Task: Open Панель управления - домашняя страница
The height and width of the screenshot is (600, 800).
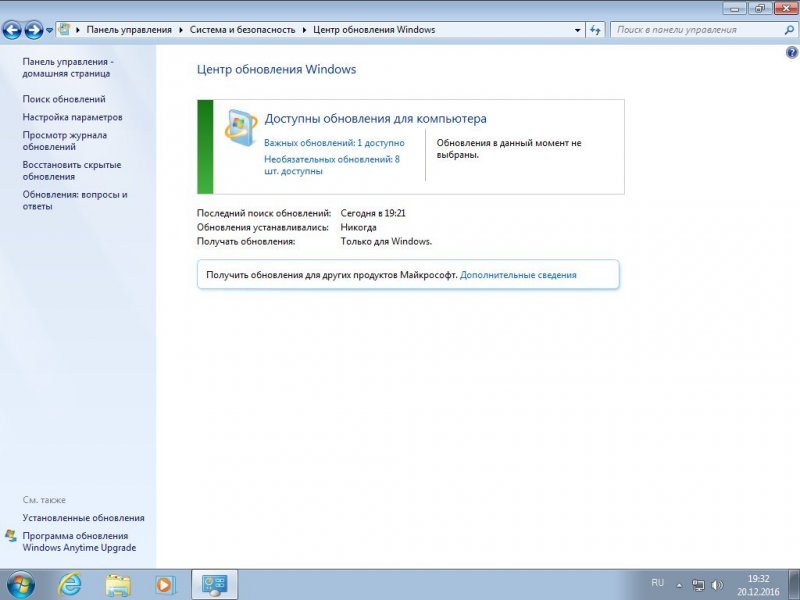Action: 68,67
